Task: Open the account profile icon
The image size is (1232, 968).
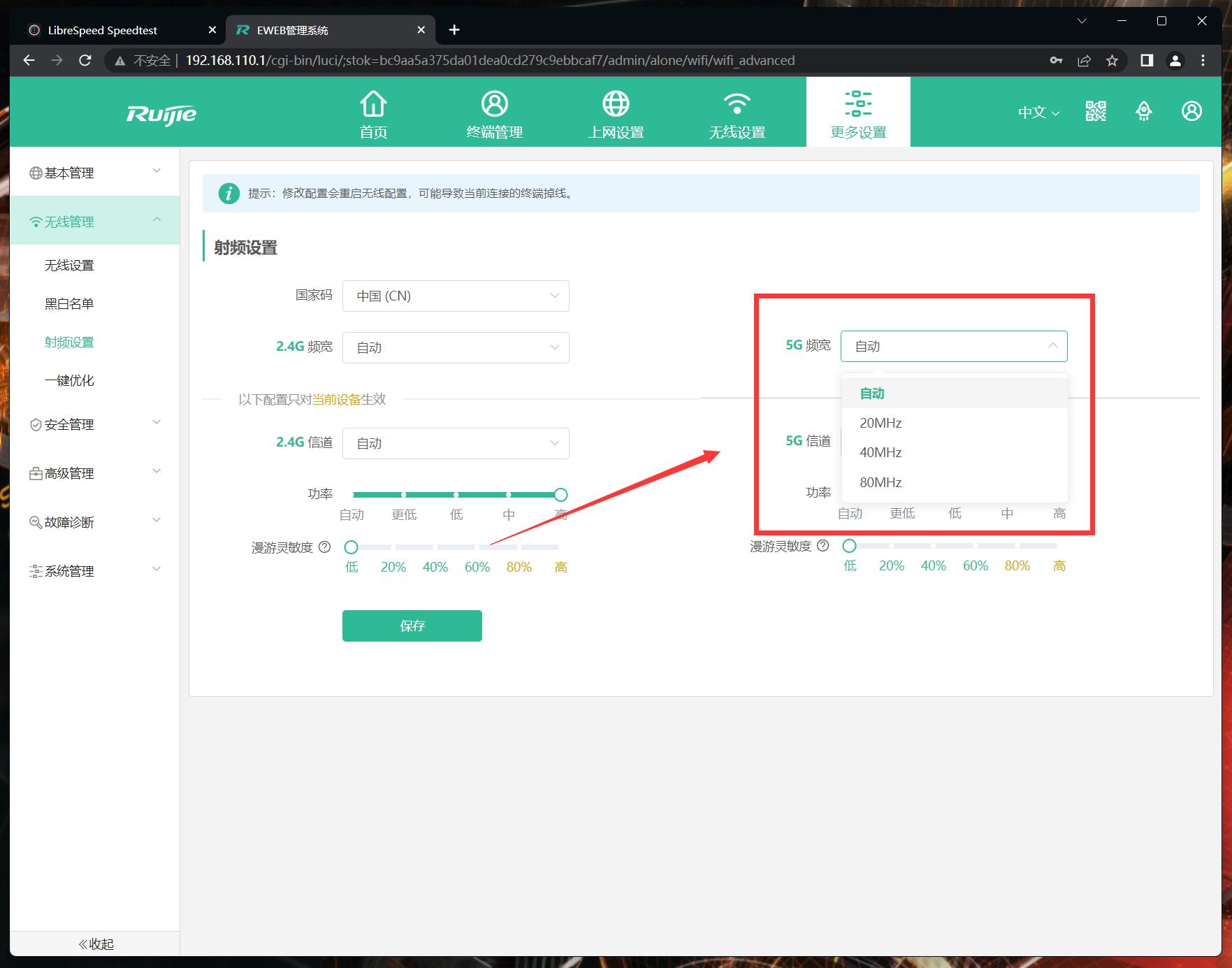Action: click(1191, 111)
